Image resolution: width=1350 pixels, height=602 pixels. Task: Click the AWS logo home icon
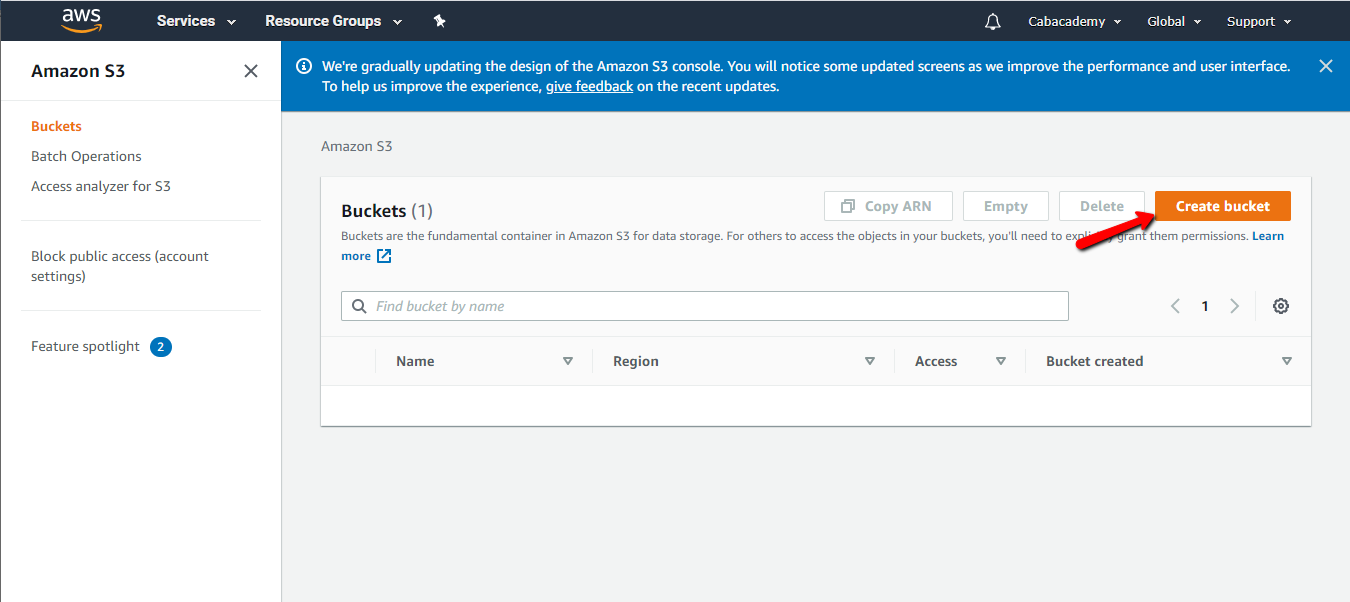tap(82, 20)
